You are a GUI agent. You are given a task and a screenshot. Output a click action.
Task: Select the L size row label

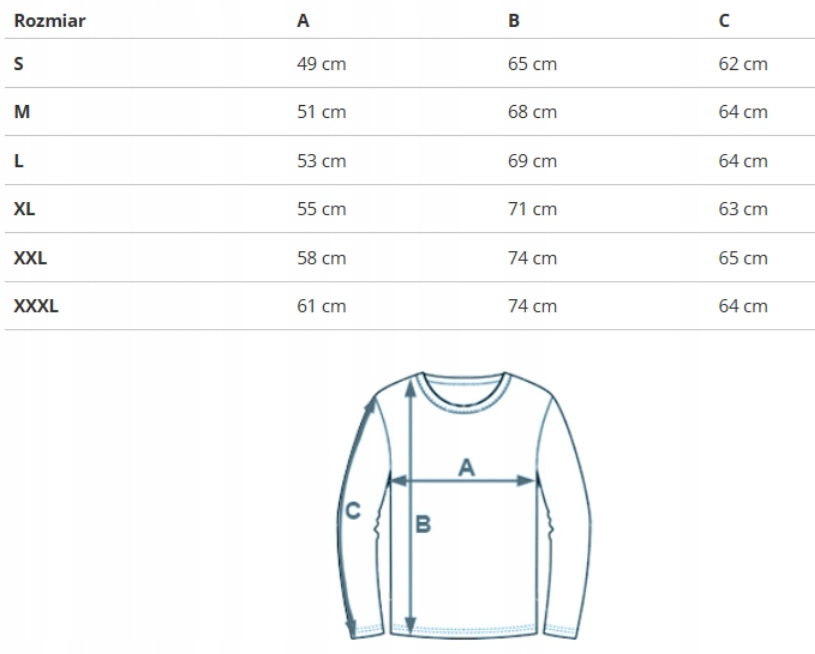(x=19, y=161)
